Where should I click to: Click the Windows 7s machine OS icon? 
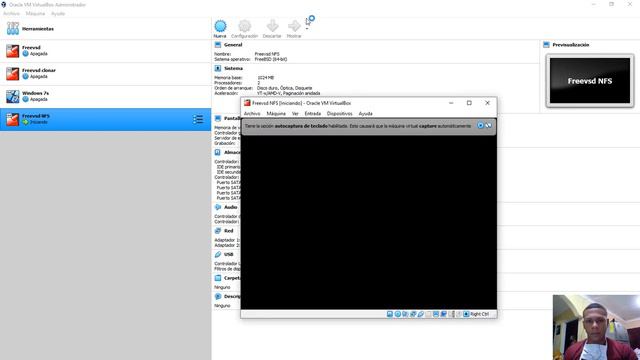[13, 97]
